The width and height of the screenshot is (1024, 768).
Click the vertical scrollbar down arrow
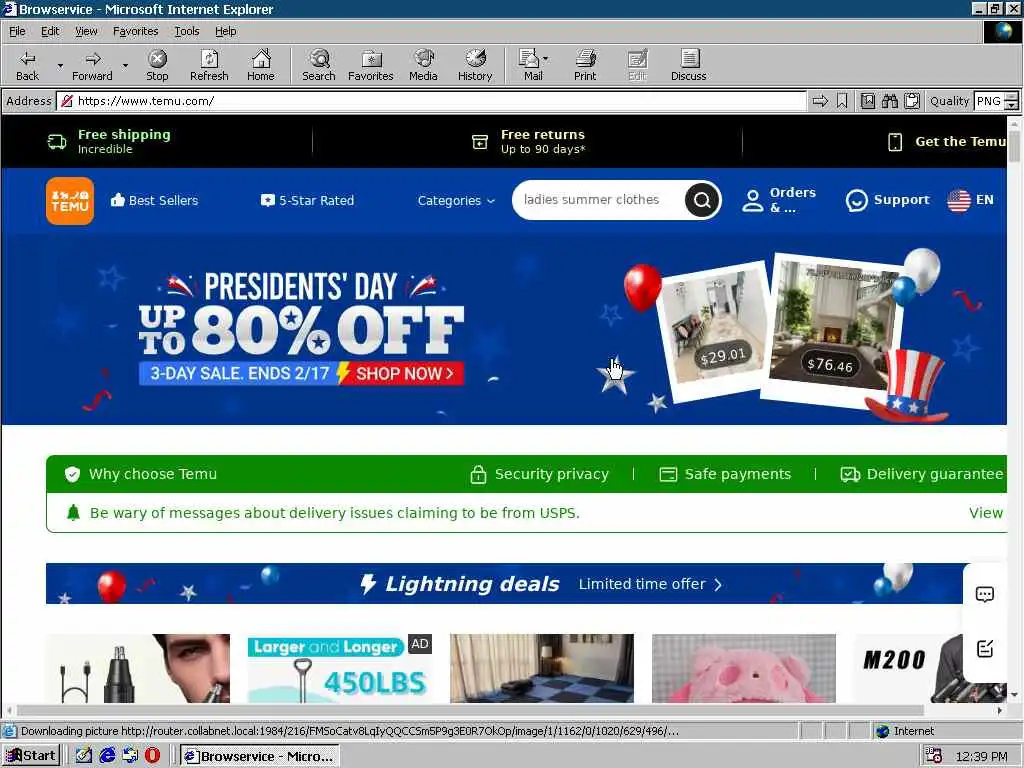1014,695
